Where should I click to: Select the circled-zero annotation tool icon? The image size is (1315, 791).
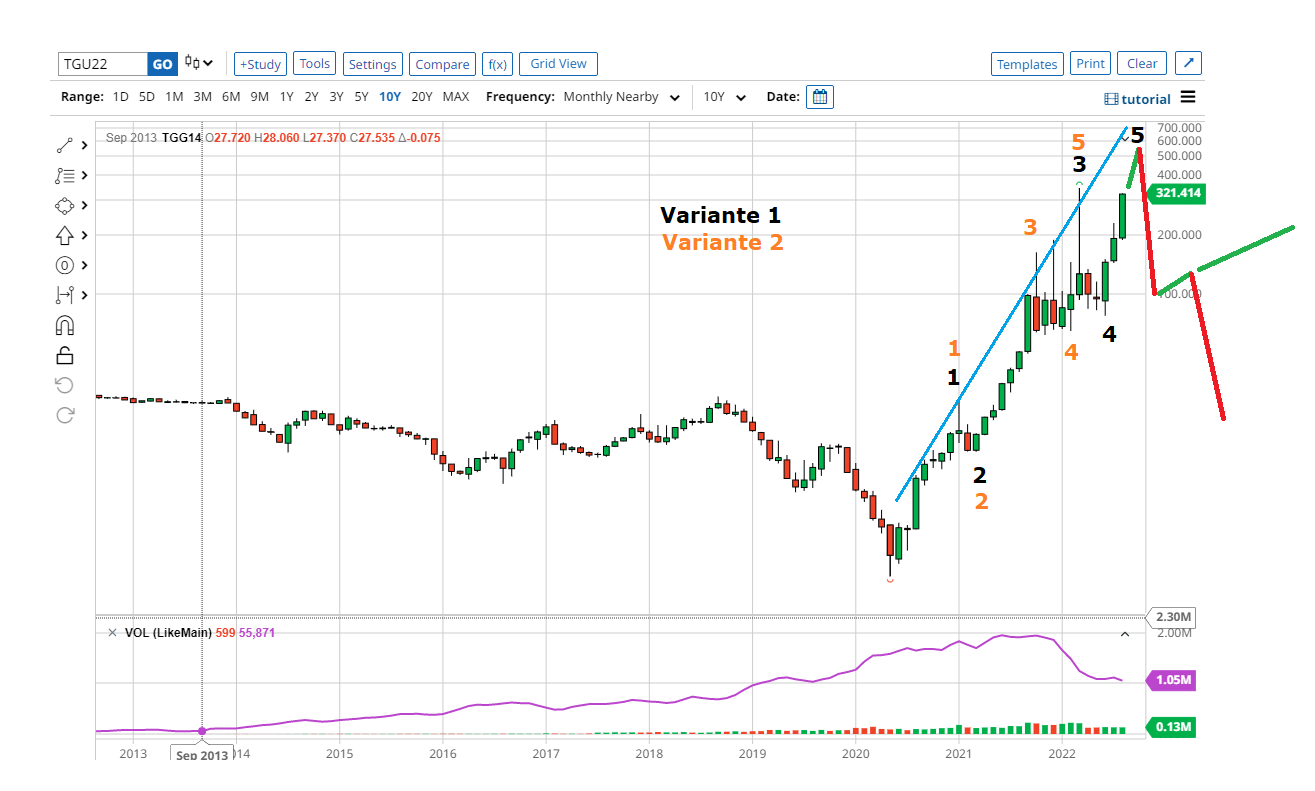click(65, 265)
